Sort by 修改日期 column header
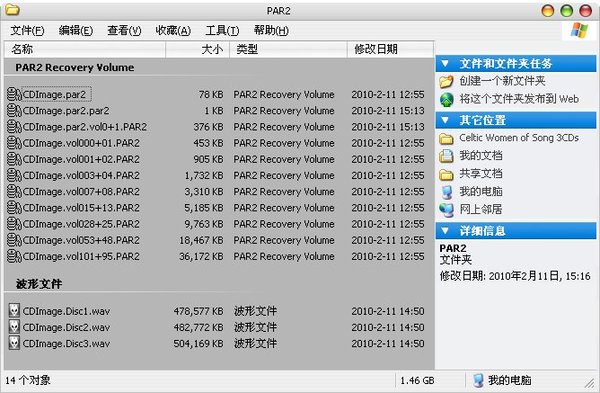600x393 pixels. [390, 49]
